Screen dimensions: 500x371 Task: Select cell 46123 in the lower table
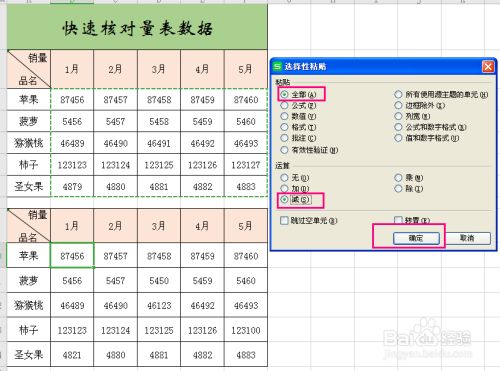click(x=159, y=305)
